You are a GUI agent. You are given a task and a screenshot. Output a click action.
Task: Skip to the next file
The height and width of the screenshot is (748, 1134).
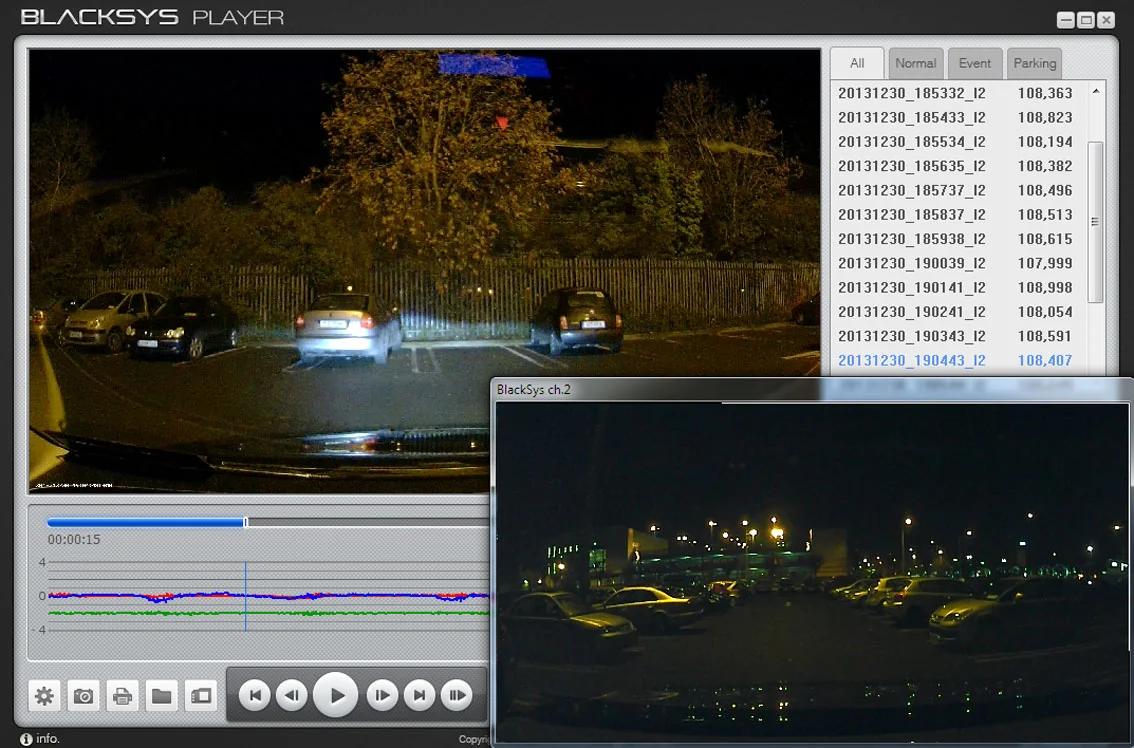coord(419,695)
